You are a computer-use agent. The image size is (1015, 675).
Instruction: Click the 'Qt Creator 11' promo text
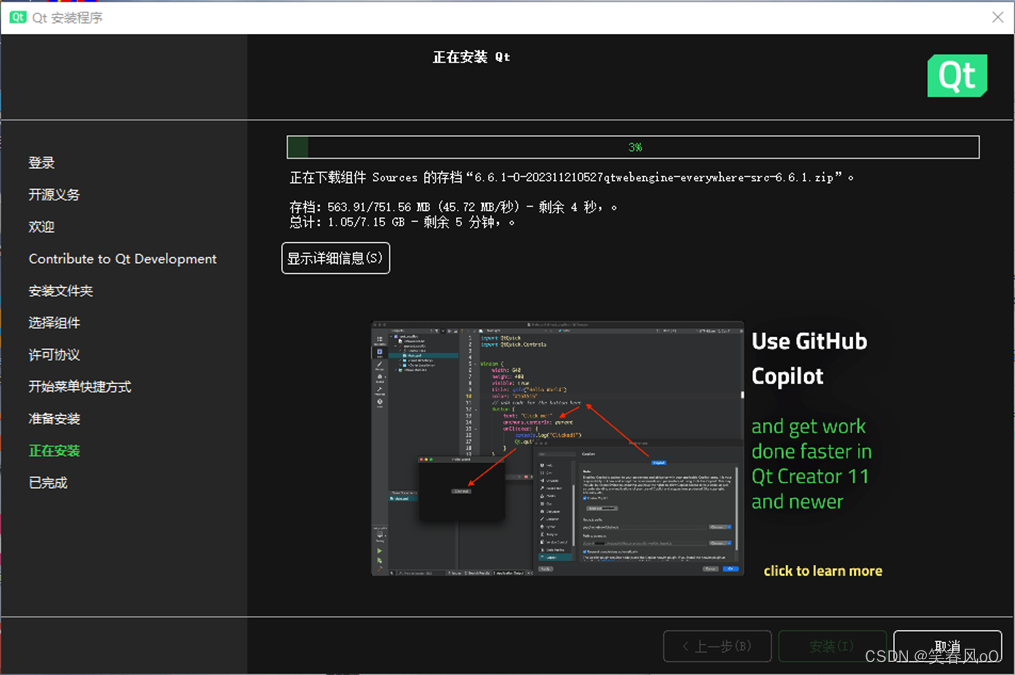810,476
